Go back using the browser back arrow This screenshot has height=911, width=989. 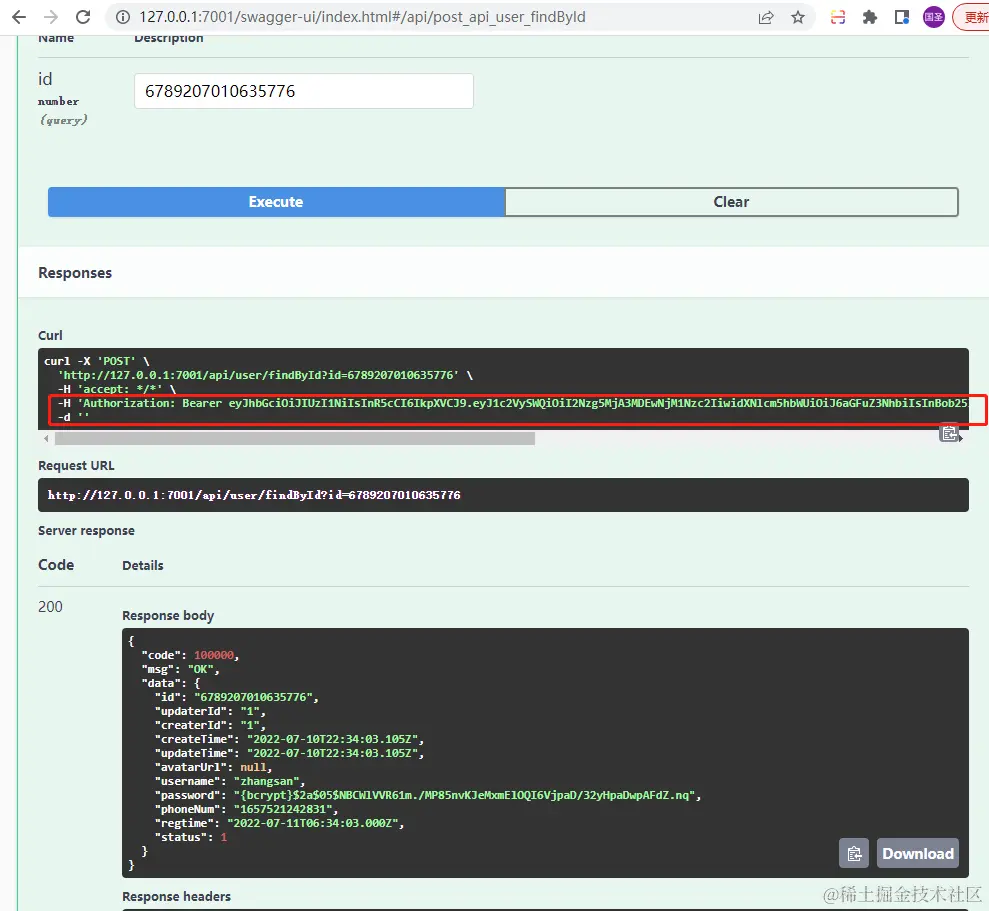tap(19, 17)
